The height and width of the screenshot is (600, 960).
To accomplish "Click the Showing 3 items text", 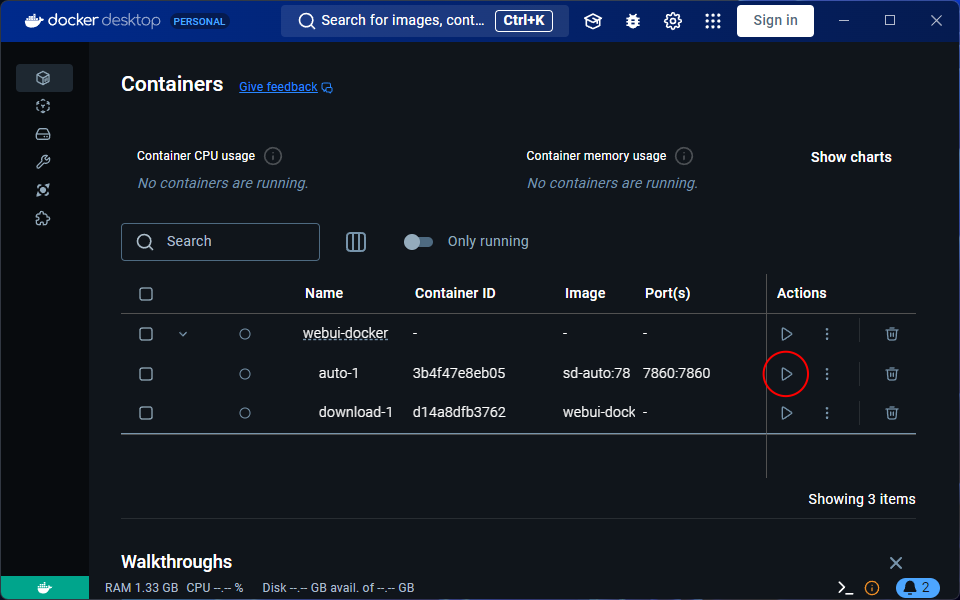I will [861, 499].
